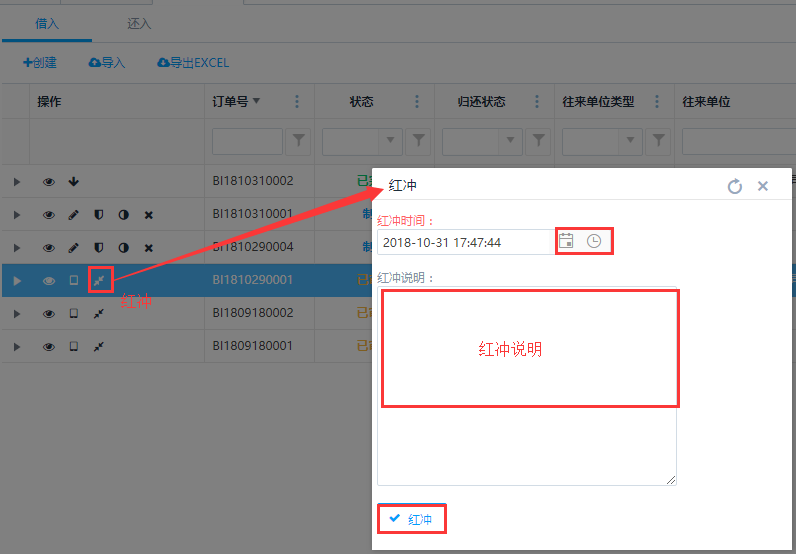
Task: Click the eye view icon for BI1810310002
Action: click(x=48, y=182)
